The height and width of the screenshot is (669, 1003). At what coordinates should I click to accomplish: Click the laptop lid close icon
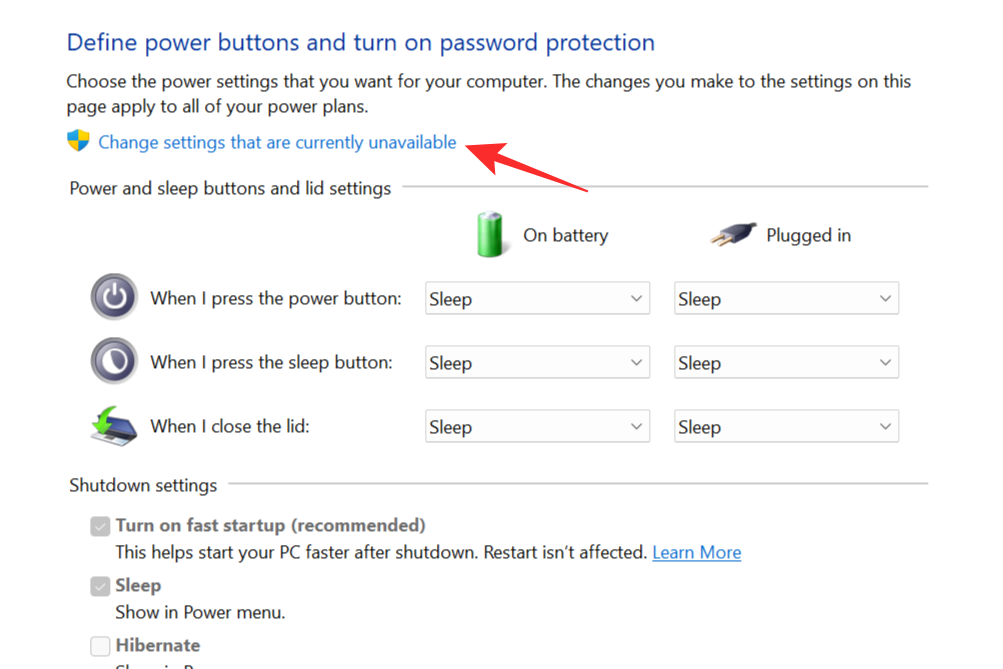[113, 425]
